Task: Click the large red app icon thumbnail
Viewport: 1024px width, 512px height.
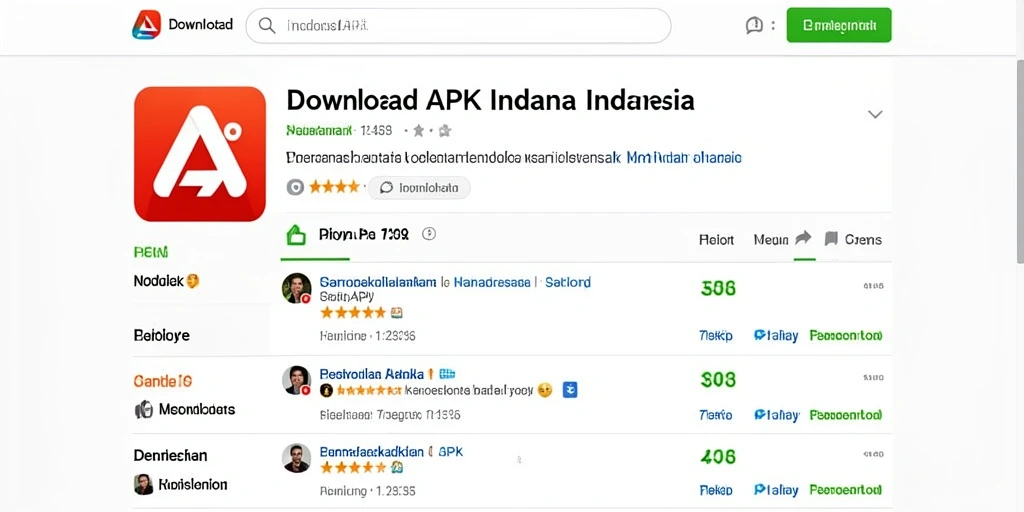Action: pos(200,154)
